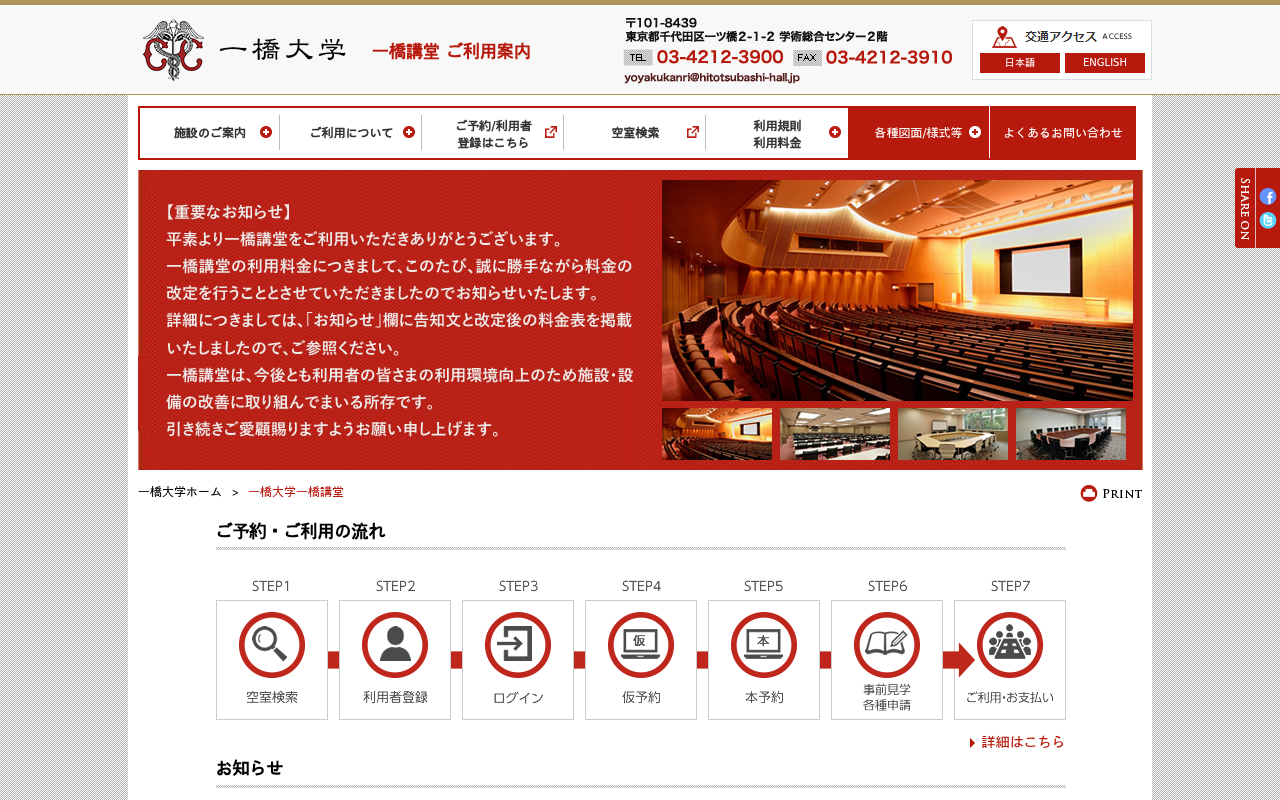The width and height of the screenshot is (1280, 800).
Task: Click the email address yoyakukanri@hitotsubashi-hall.jp
Action: click(712, 78)
